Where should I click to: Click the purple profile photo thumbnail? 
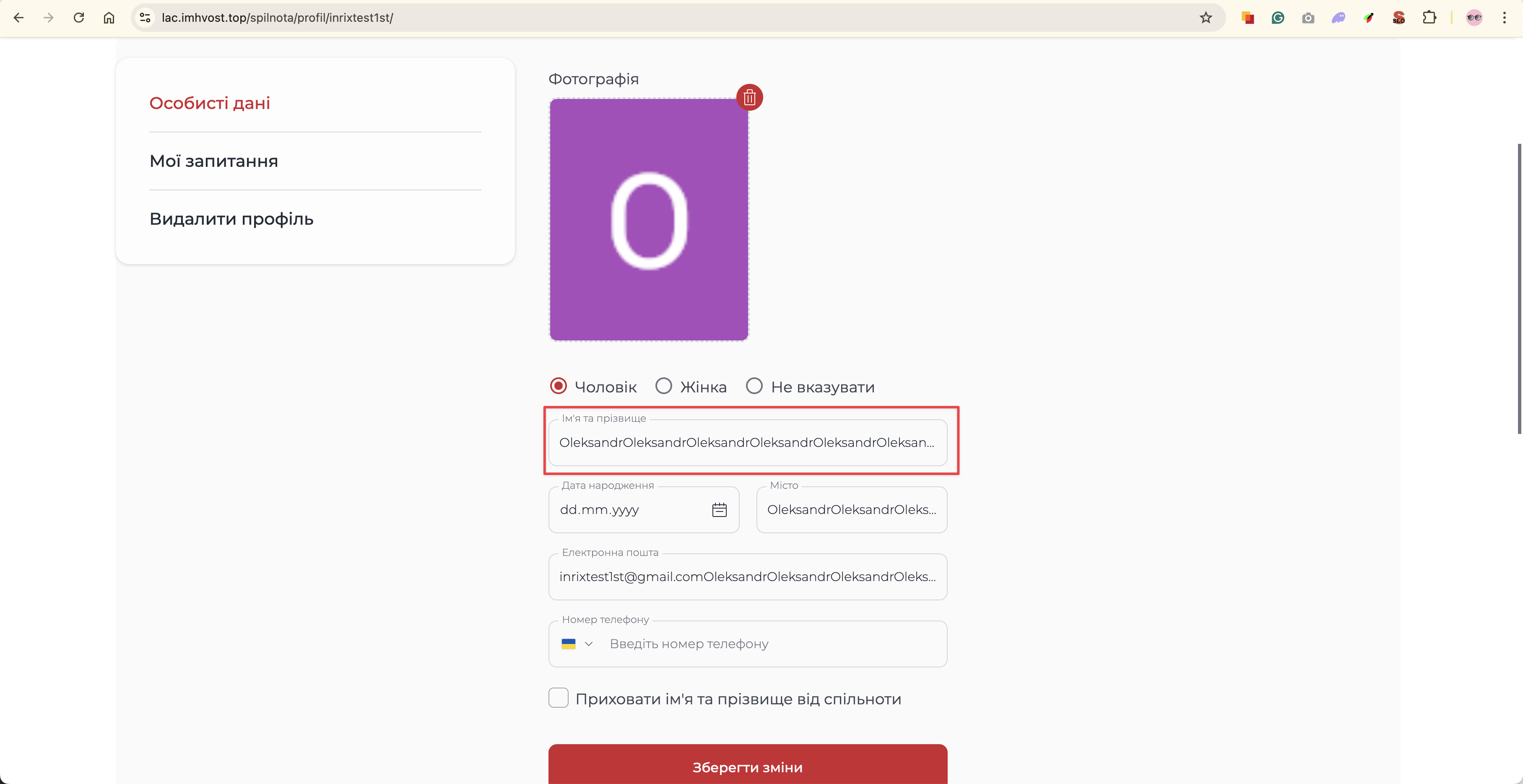coord(649,219)
